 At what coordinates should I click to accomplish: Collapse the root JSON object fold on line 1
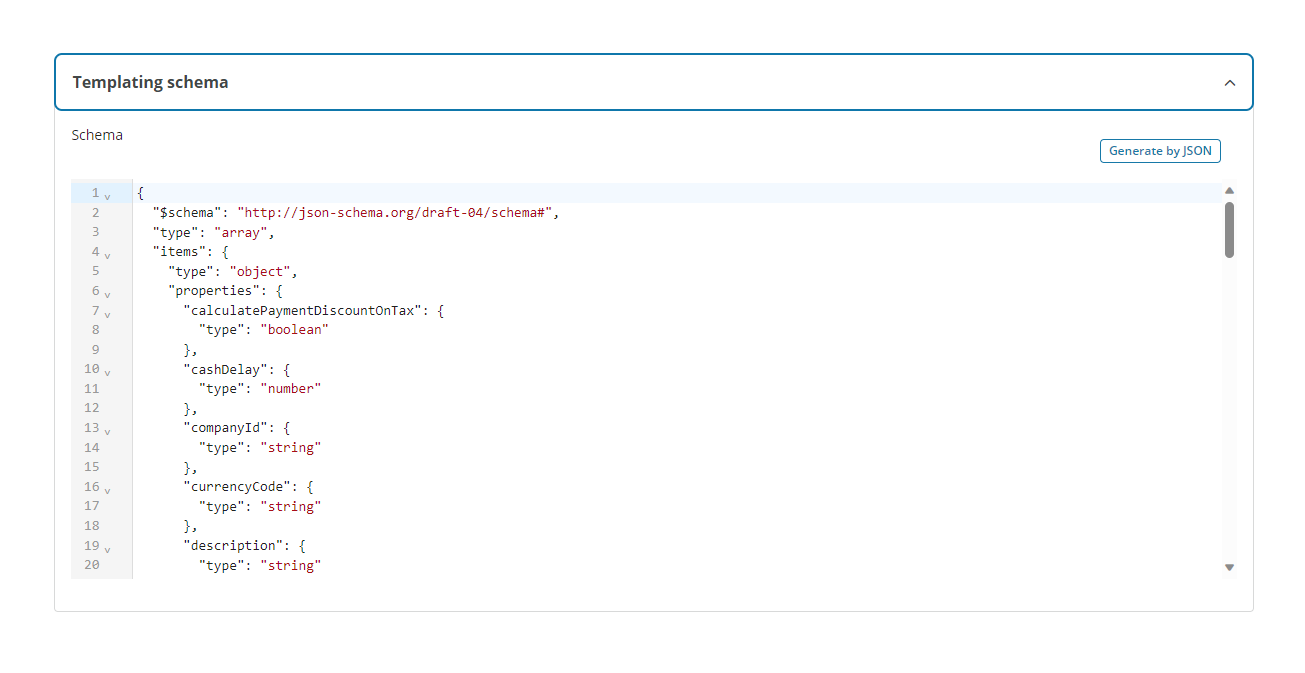107,194
